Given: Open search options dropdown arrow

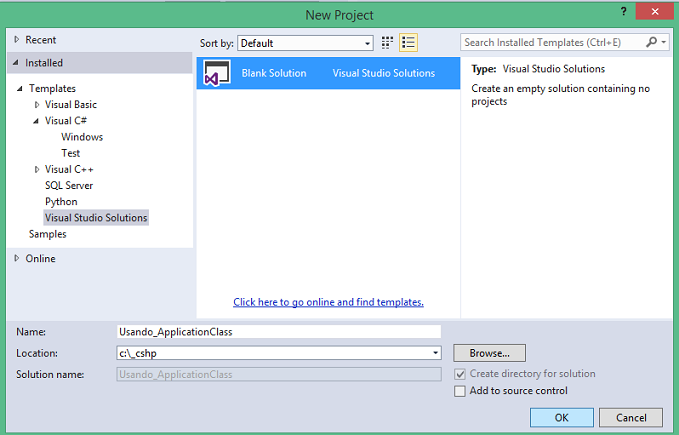Looking at the screenshot, I should (x=663, y=42).
